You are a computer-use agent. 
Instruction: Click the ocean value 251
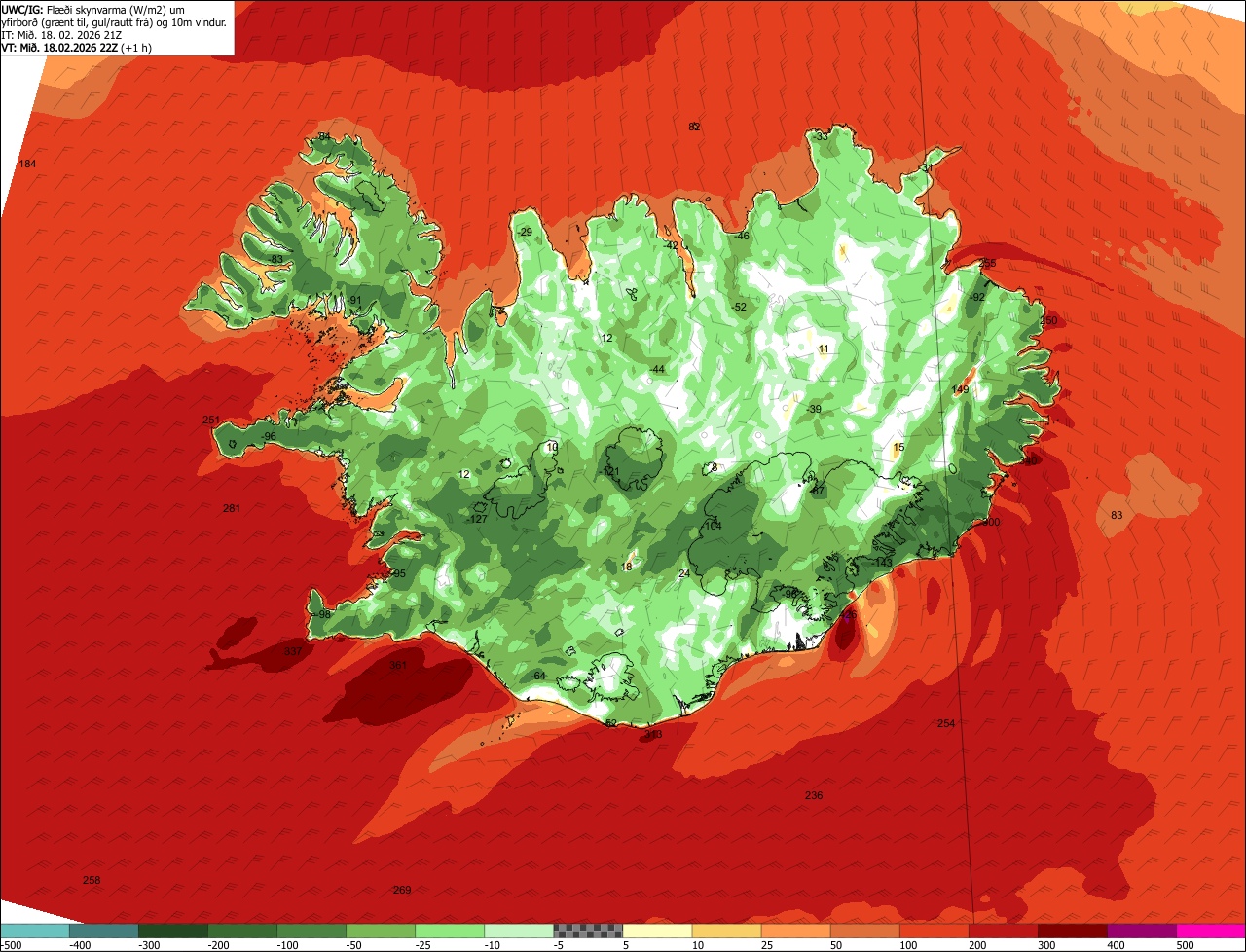click(210, 420)
